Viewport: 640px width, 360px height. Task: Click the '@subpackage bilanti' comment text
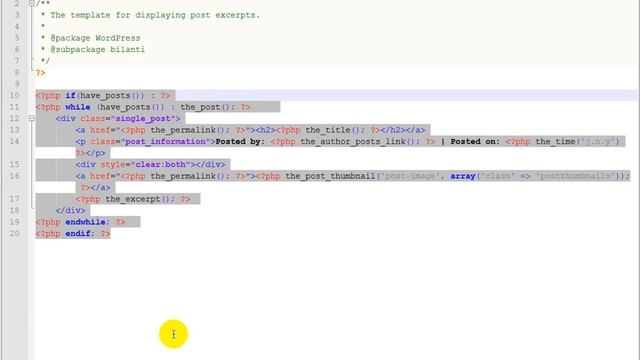(98, 49)
